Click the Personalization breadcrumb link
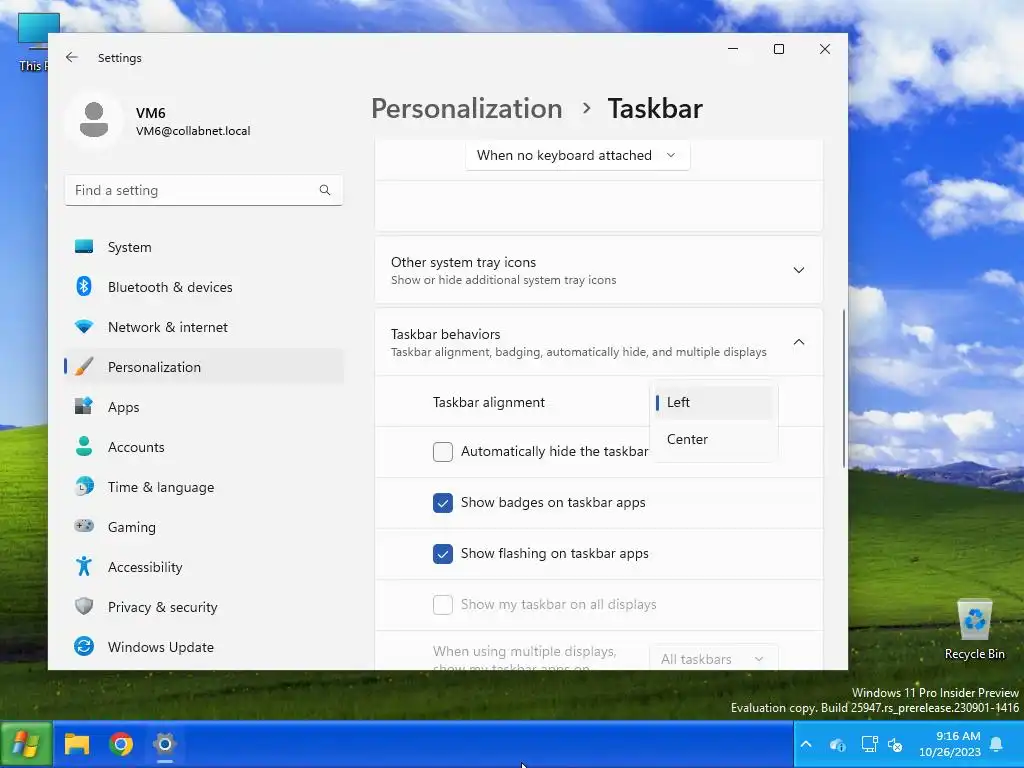 click(x=466, y=108)
